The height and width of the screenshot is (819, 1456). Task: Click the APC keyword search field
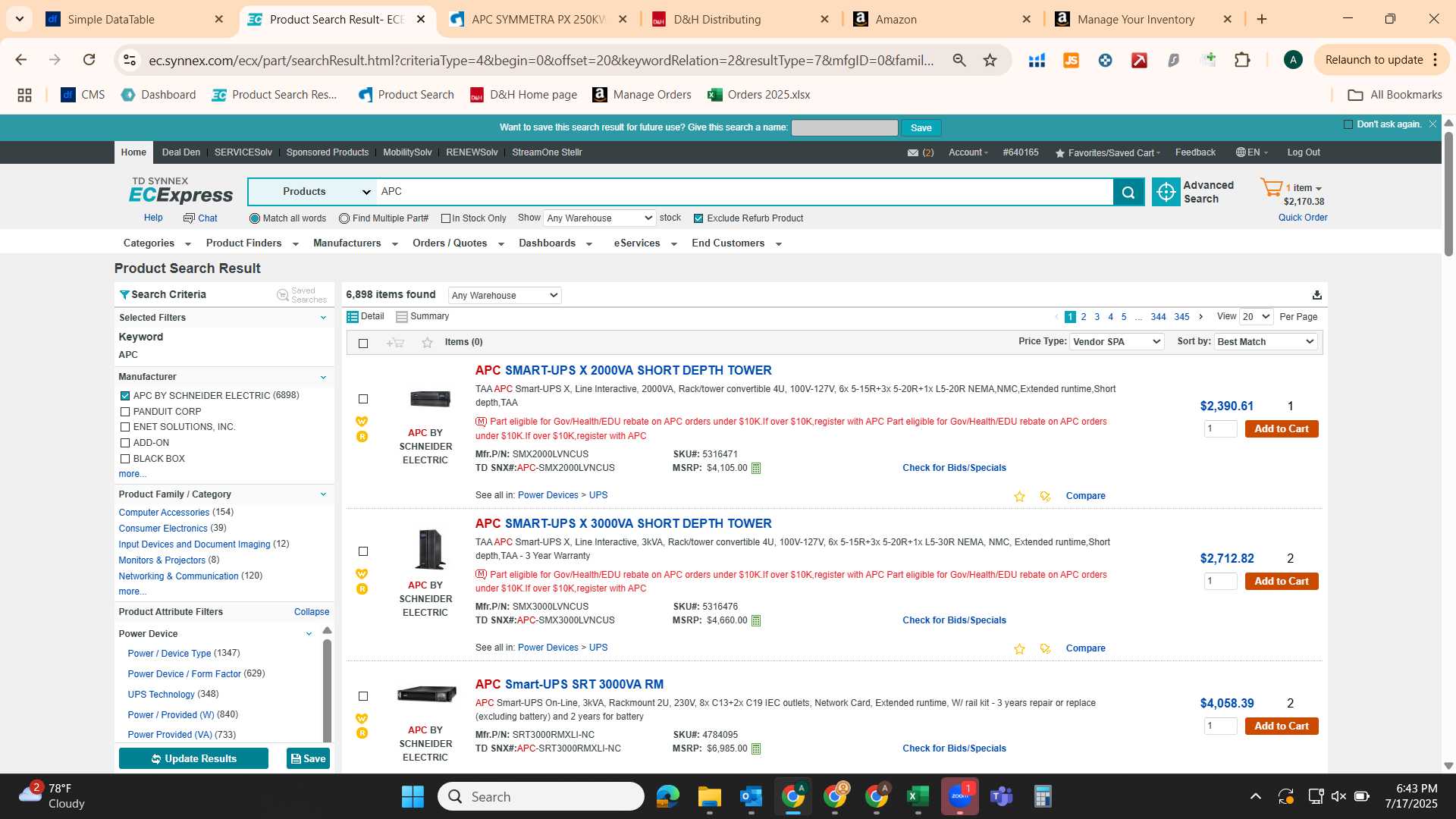[745, 192]
